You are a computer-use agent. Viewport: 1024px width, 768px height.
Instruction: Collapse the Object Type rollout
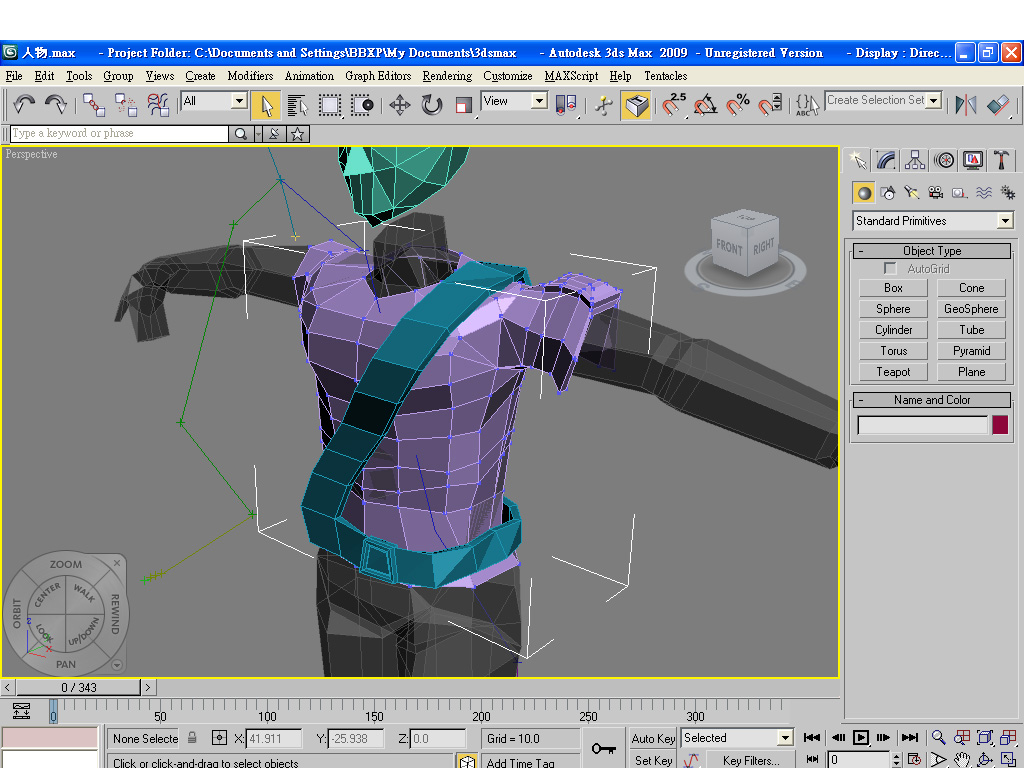(x=932, y=251)
